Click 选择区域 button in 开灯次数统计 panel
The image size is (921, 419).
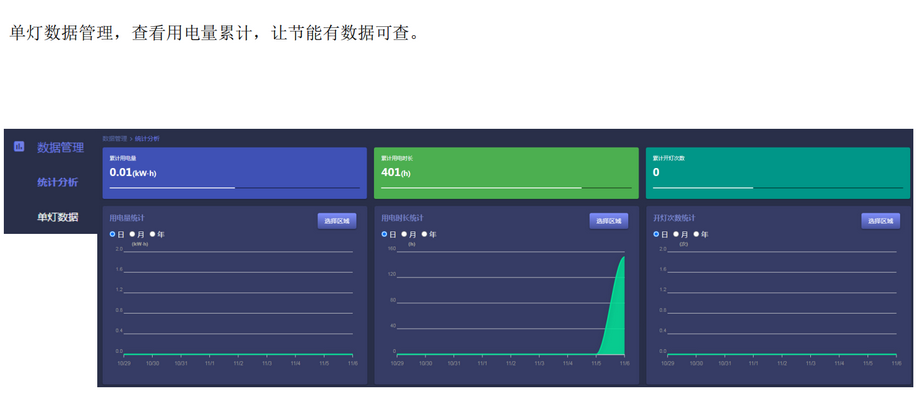[880, 221]
